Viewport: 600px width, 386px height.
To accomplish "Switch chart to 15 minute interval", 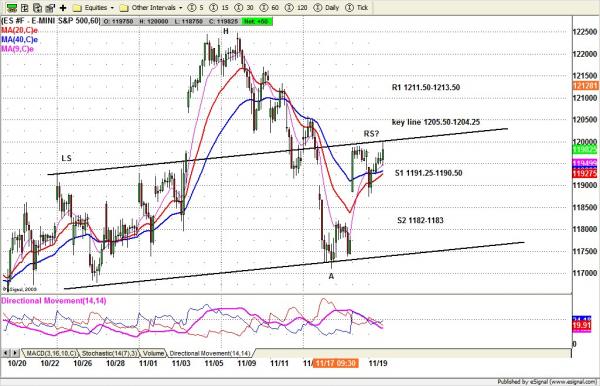I will pyautogui.click(x=219, y=8).
